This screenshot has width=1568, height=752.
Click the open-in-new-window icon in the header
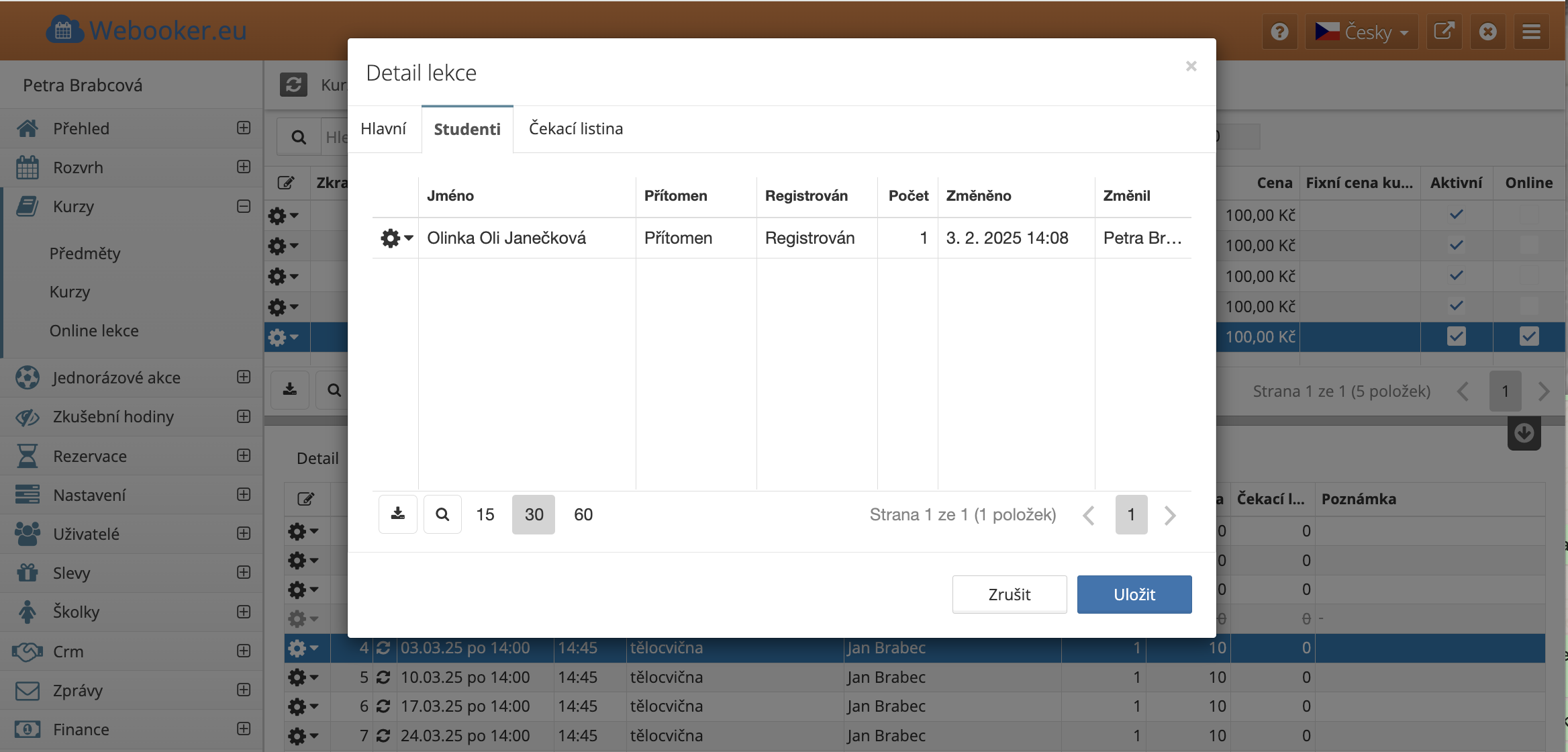coord(1444,32)
